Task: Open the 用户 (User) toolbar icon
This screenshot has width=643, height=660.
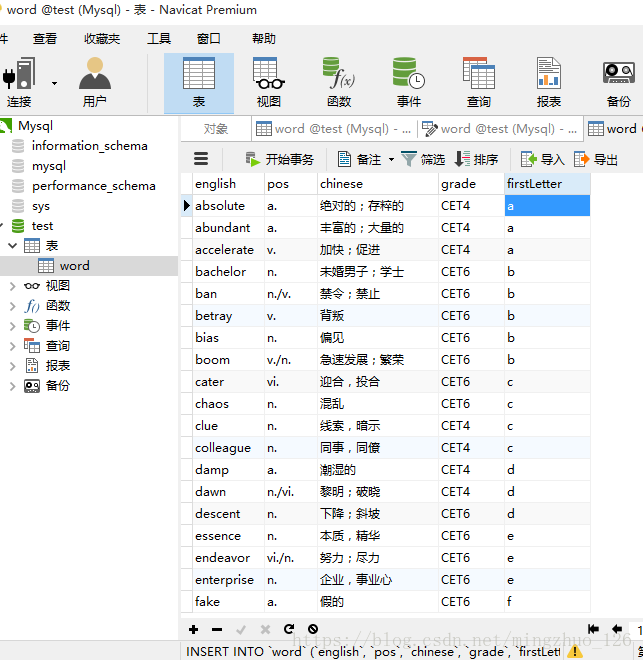Action: 95,83
